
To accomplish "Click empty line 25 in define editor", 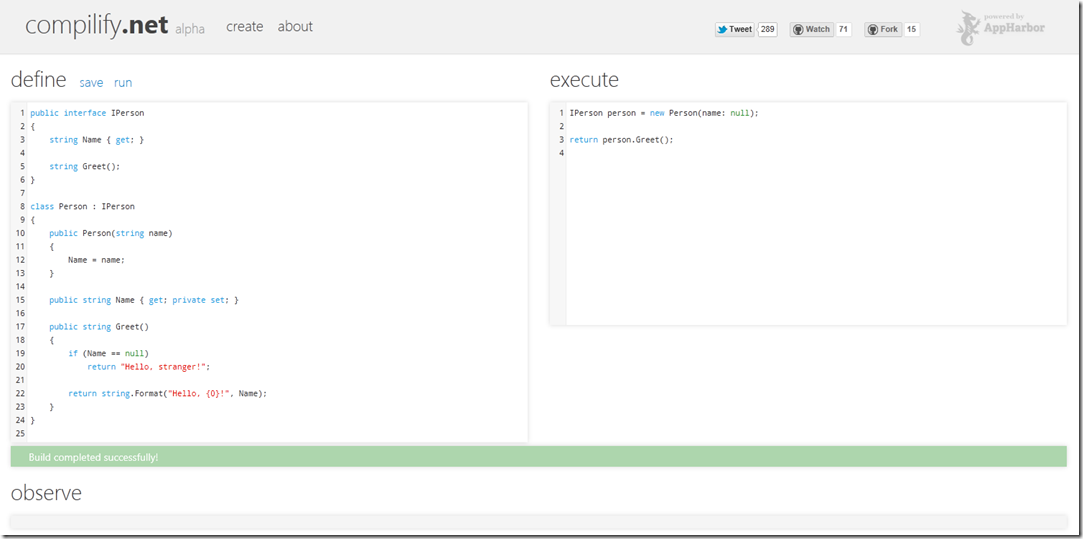I will pyautogui.click(x=276, y=434).
